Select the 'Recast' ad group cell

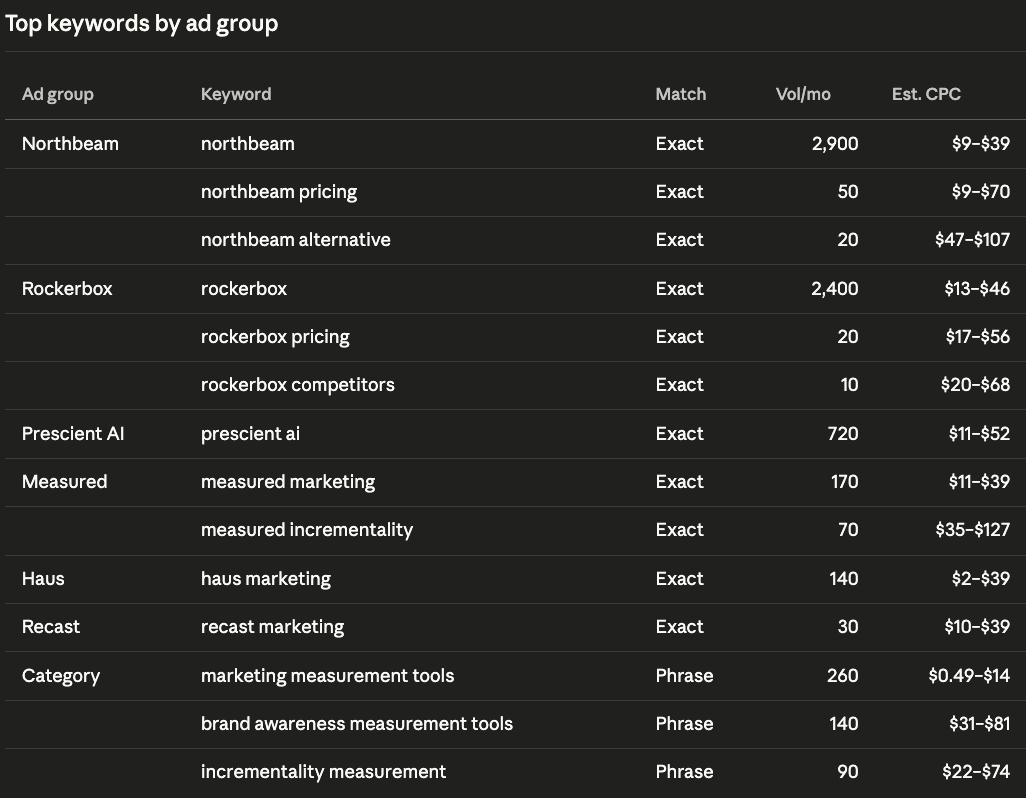(50, 627)
